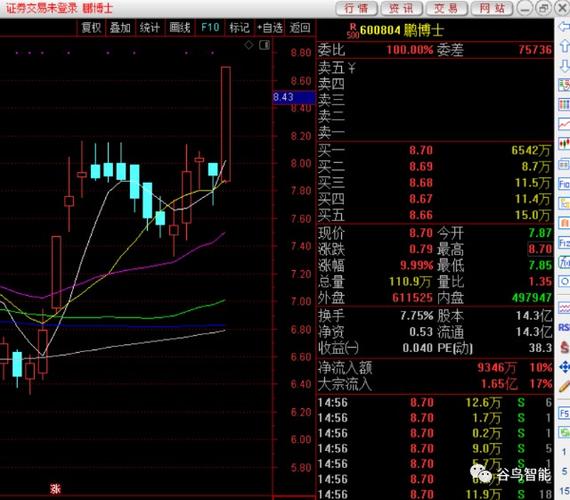Minimize the trading application window
The width and height of the screenshot is (570, 500).
coord(525,8)
